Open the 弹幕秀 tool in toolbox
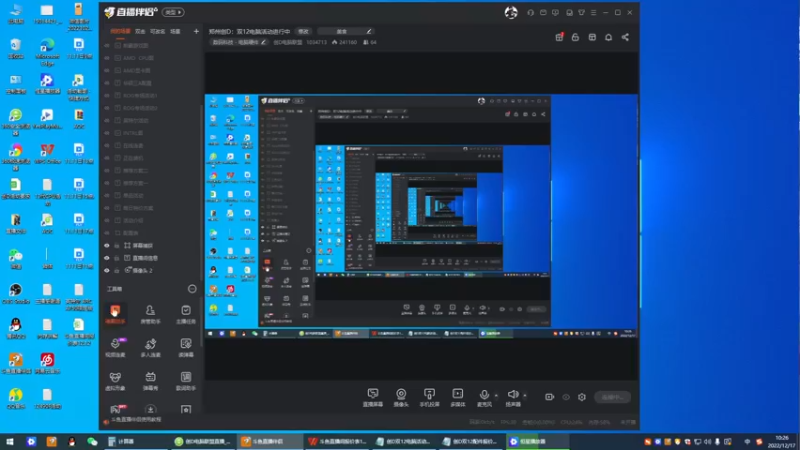Image resolution: width=800 pixels, height=450 pixels. (150, 378)
